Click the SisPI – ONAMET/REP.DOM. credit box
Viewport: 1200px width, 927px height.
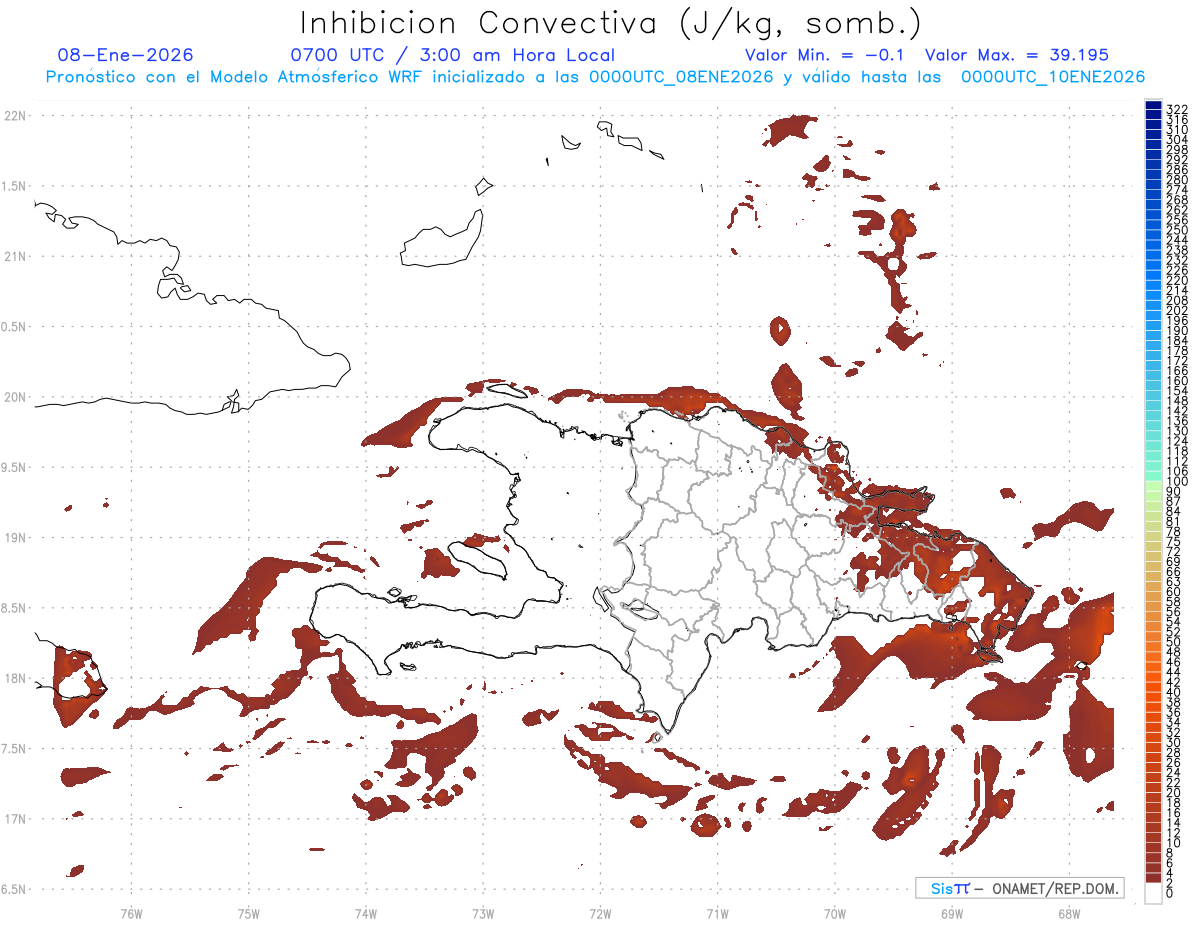pos(1020,888)
